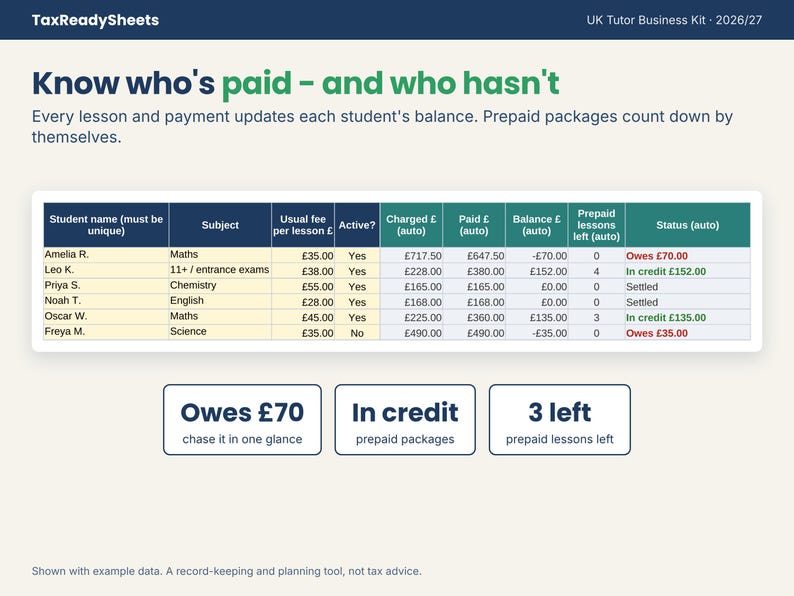Click Amelia R.'s 'Yes' active cell
Viewport: 794px width, 596px height.
(357, 256)
